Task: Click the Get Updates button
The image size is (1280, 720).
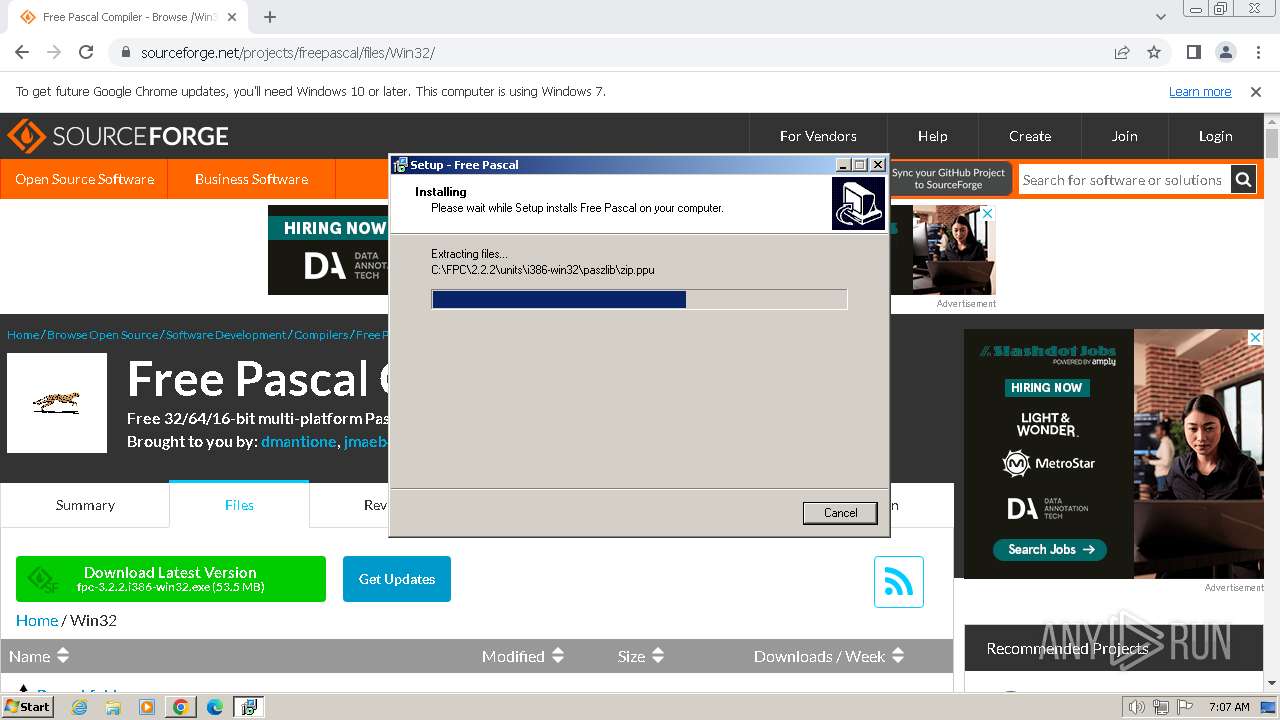Action: [x=397, y=579]
